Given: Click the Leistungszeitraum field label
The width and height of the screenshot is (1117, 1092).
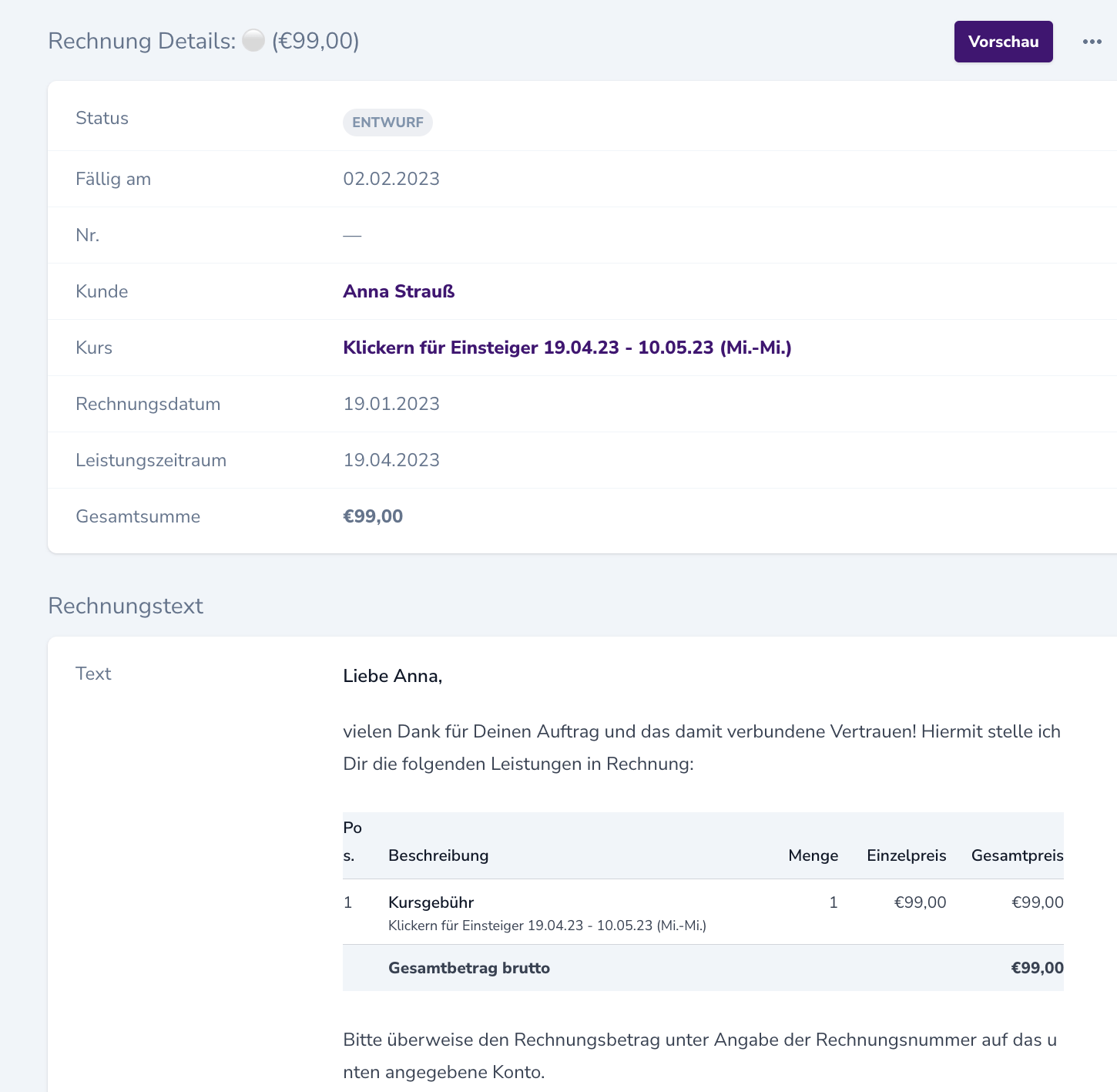Looking at the screenshot, I should [151, 460].
